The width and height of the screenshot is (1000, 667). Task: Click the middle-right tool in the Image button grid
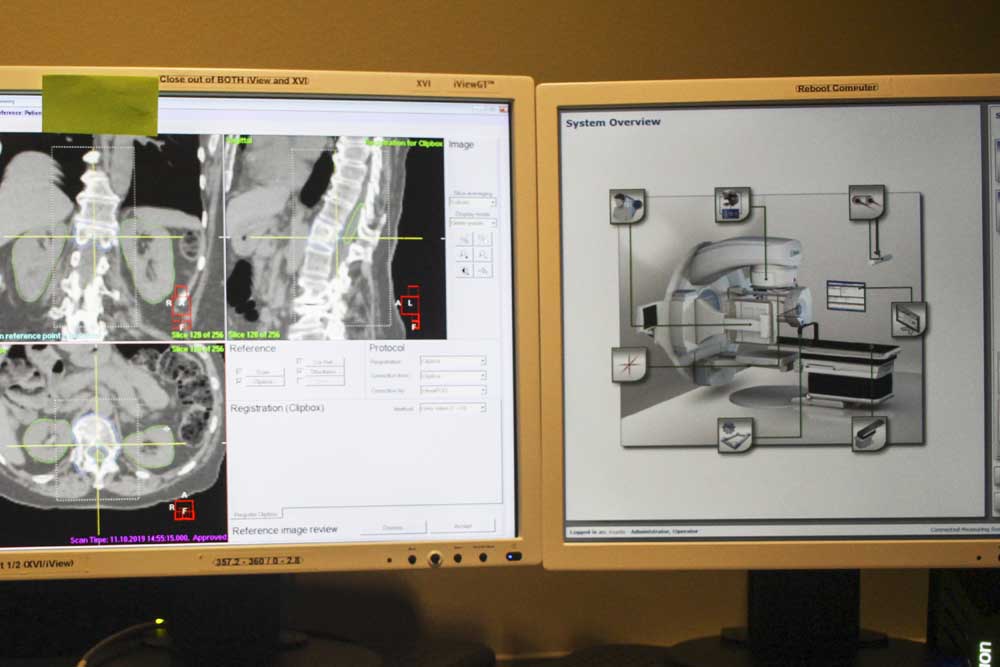click(x=483, y=255)
